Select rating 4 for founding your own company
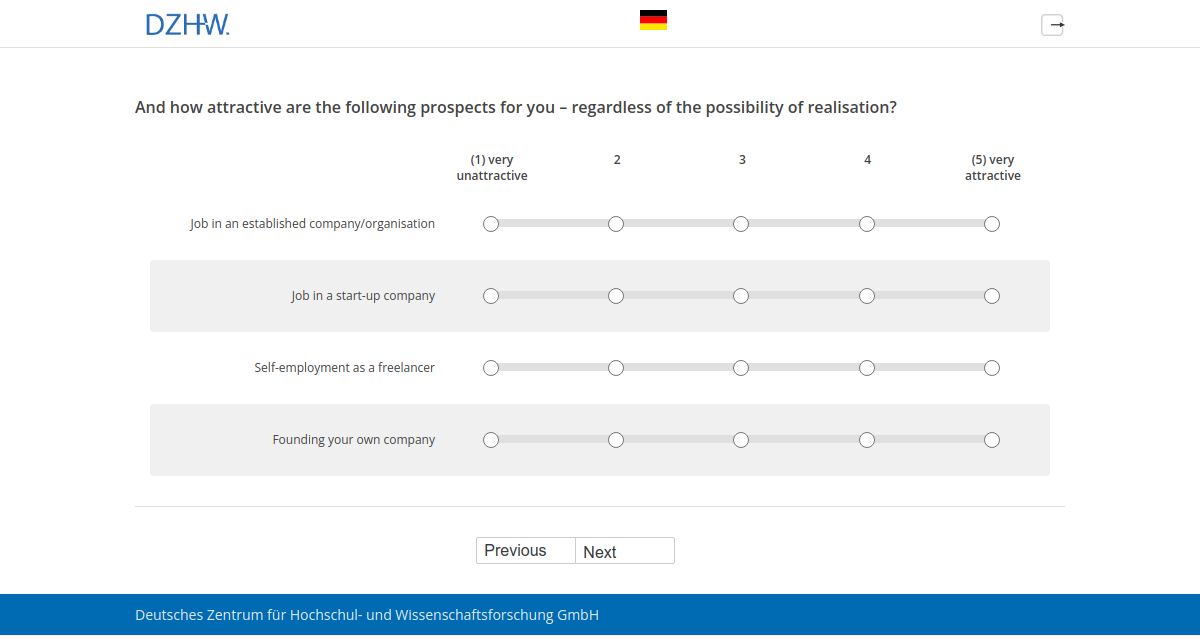This screenshot has height=644, width=1200. [866, 439]
